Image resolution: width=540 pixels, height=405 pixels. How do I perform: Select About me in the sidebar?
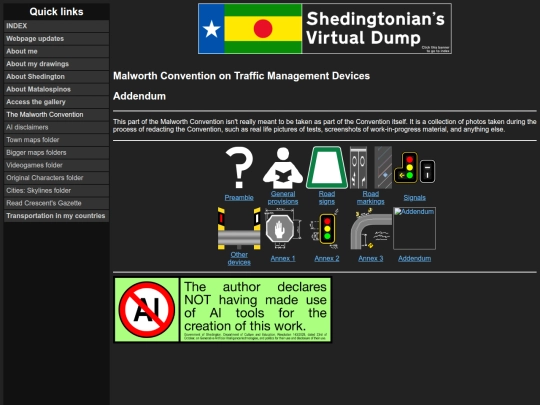pyautogui.click(x=56, y=51)
